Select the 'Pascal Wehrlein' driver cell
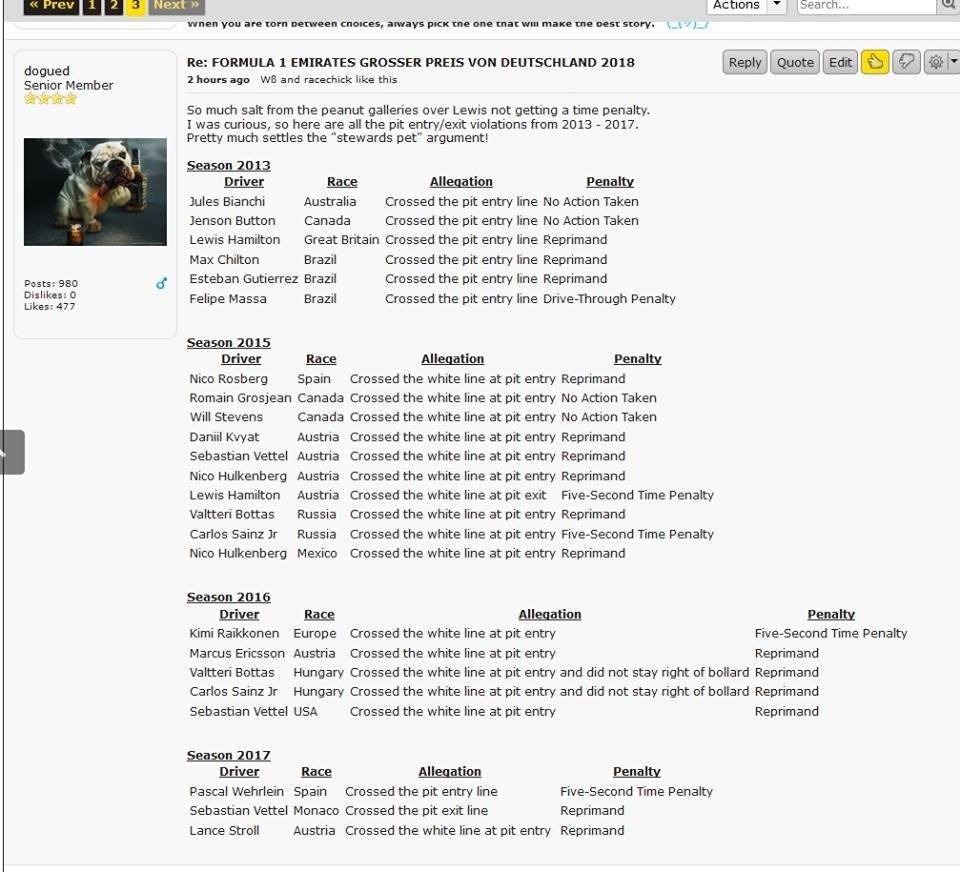The width and height of the screenshot is (960, 872). point(236,791)
